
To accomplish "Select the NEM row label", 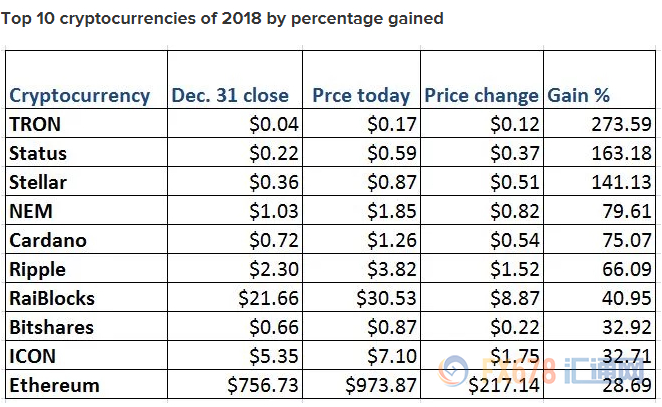I will click(30, 212).
